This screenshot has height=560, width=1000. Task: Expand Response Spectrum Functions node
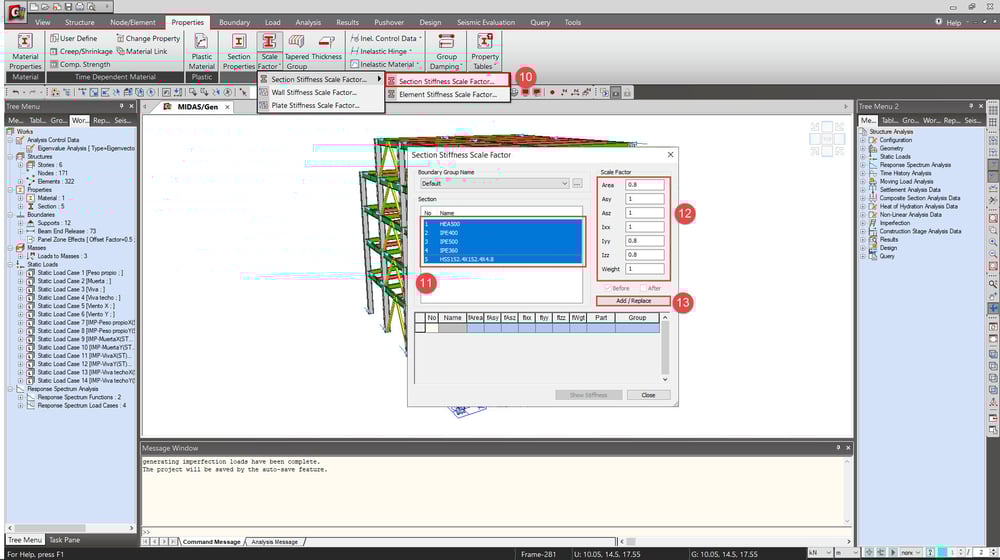tap(20, 397)
